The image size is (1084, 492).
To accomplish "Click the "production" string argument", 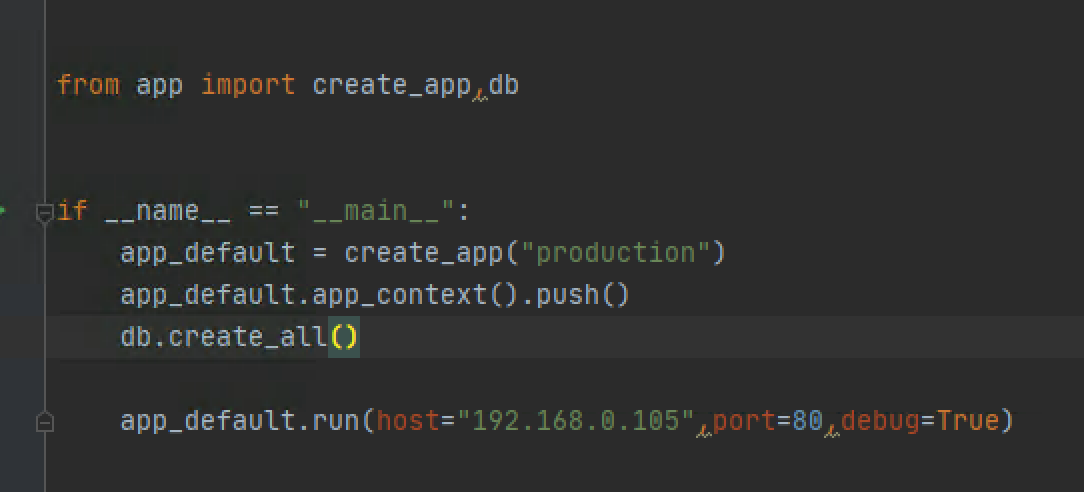I will tap(615, 253).
